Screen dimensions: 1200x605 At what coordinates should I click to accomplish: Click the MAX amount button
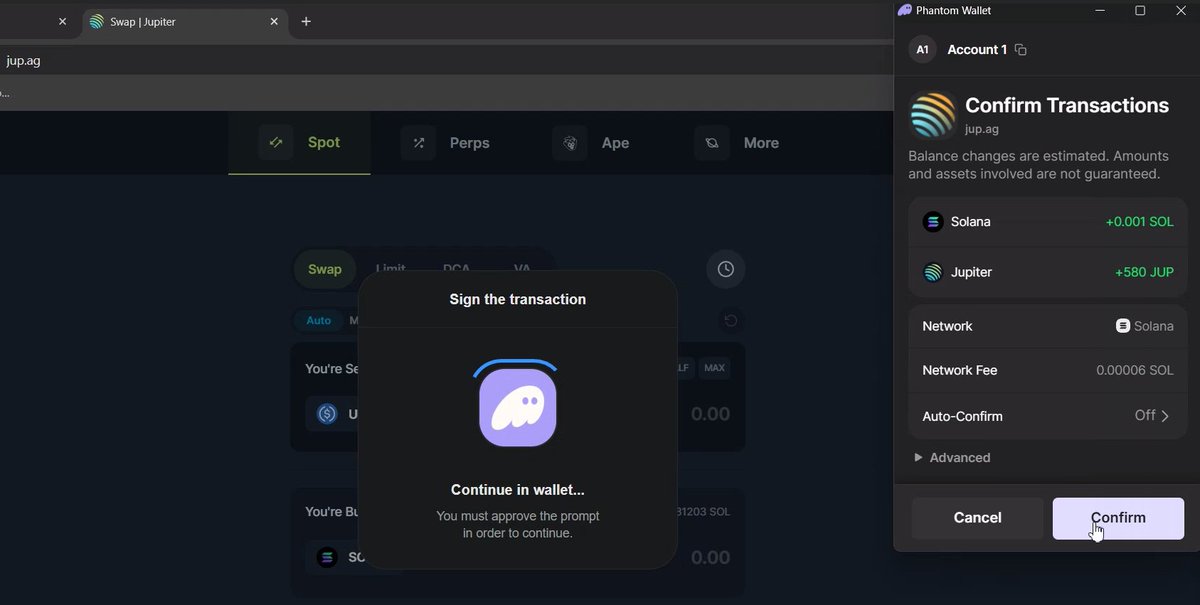[x=714, y=368]
